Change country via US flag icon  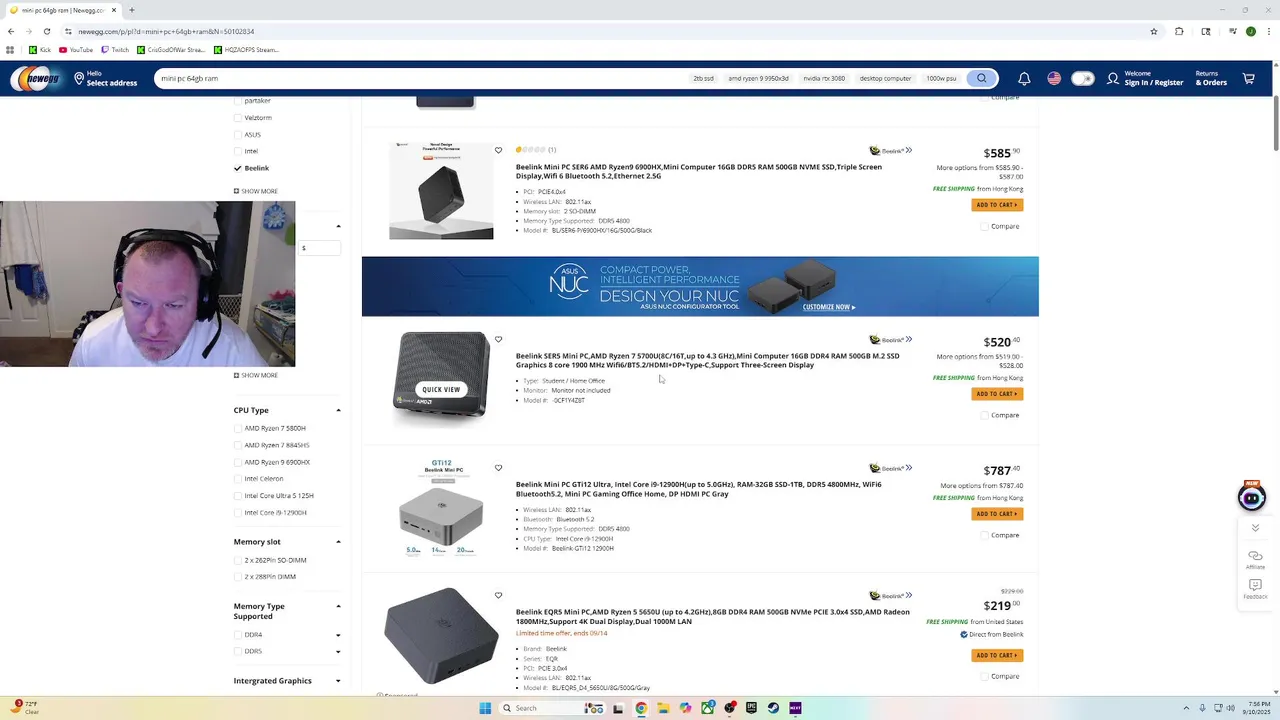pos(1054,78)
